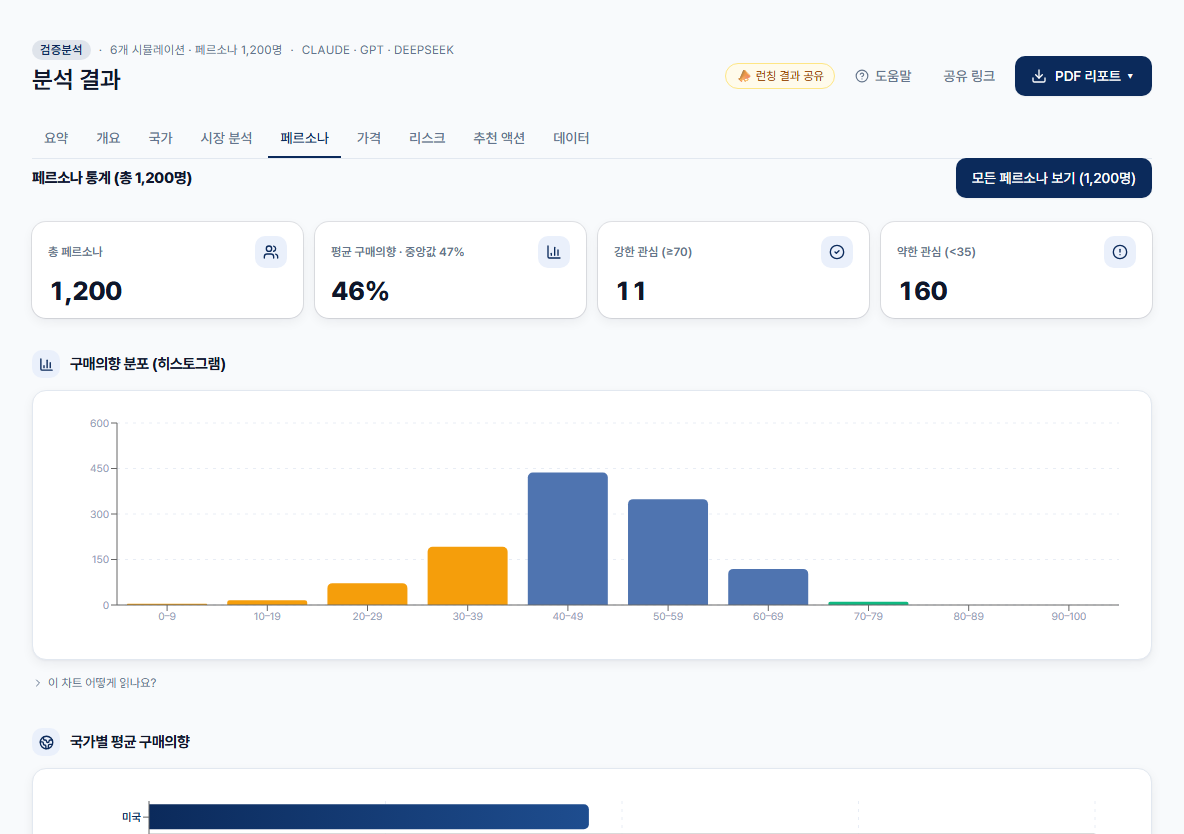The height and width of the screenshot is (834, 1184).
Task: Open the PDF 리포트 dropdown arrow
Action: tap(1130, 76)
